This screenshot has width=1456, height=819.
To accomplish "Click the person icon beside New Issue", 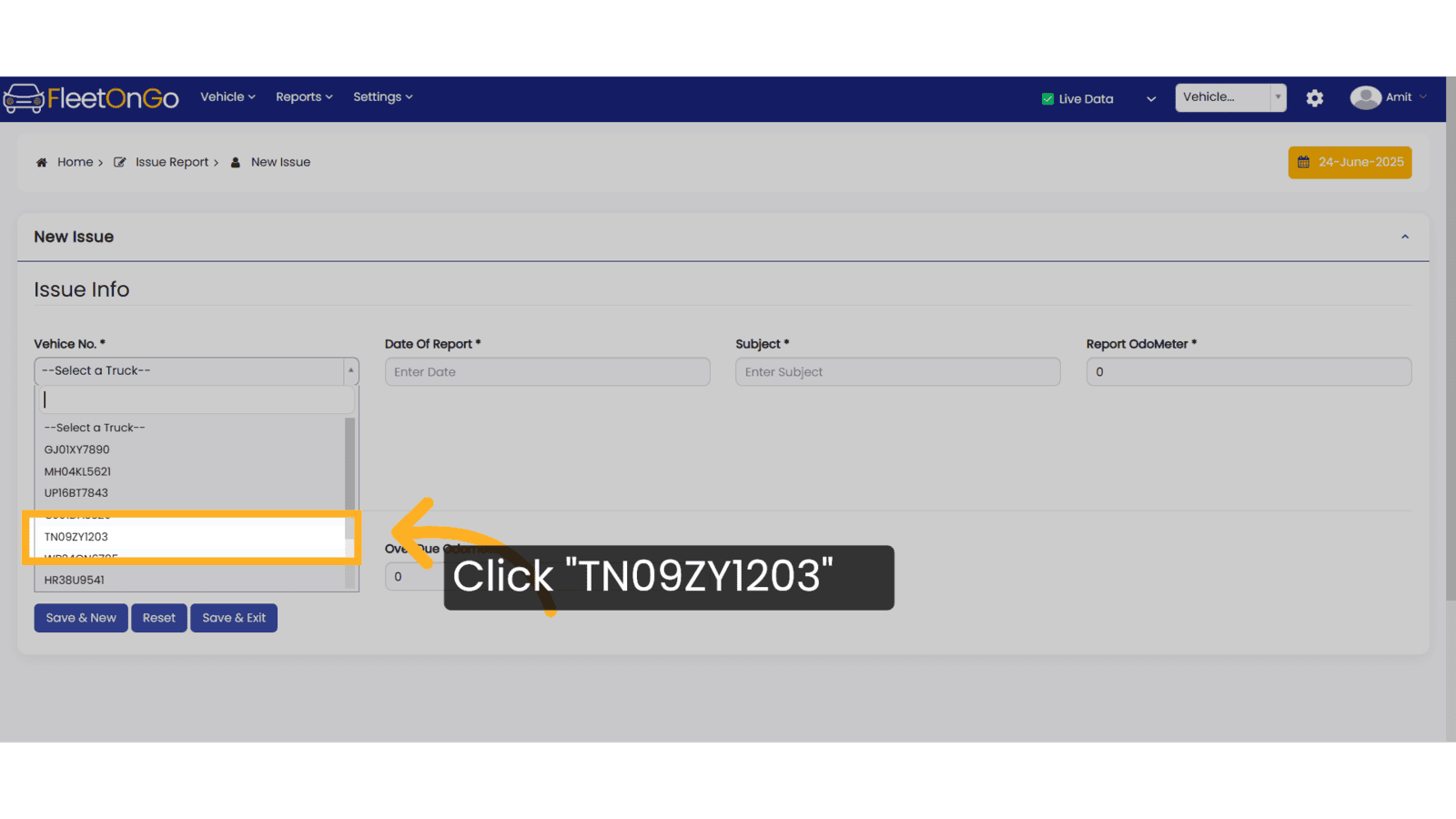I will point(236,162).
